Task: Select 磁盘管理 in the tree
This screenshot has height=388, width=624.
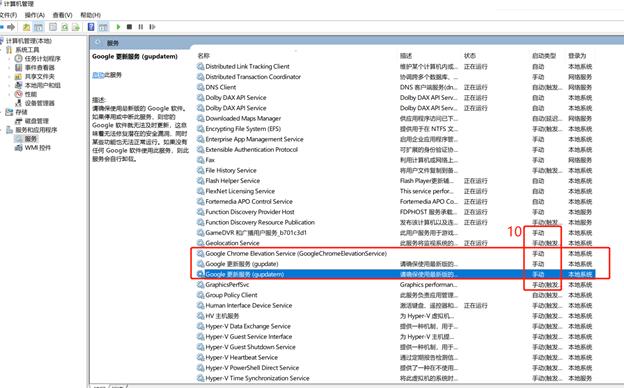Action: click(x=37, y=121)
